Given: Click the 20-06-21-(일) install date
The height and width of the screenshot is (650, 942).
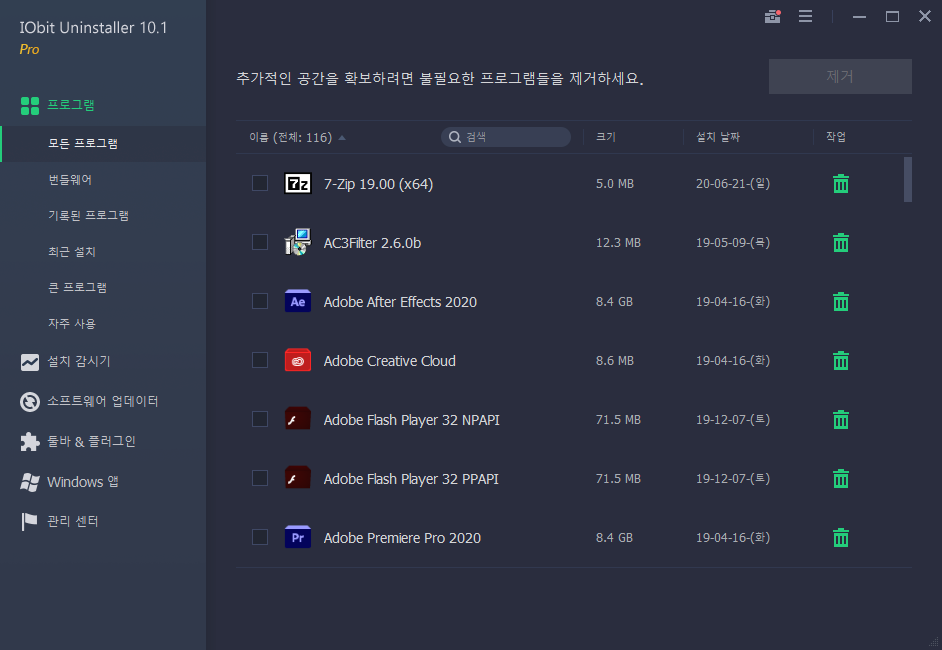Looking at the screenshot, I should click(733, 183).
